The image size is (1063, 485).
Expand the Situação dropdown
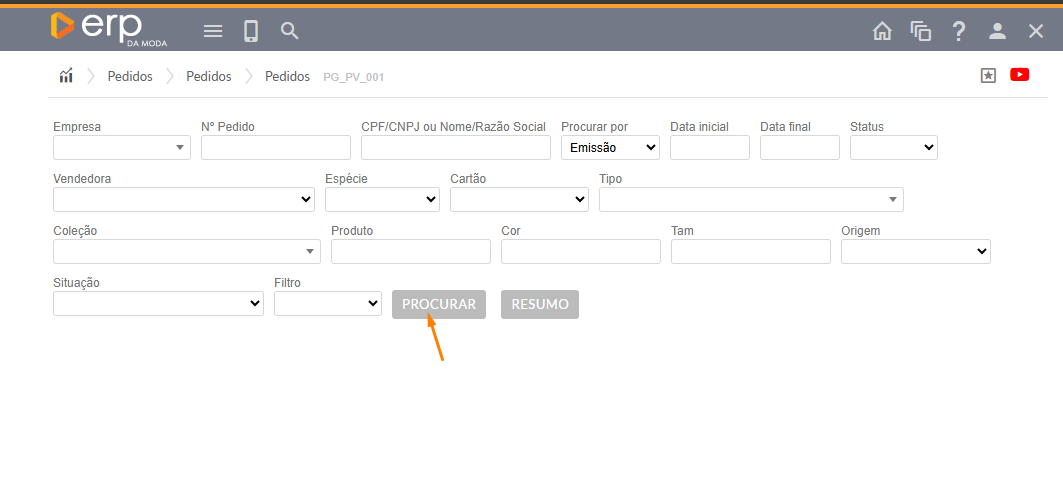coord(158,304)
